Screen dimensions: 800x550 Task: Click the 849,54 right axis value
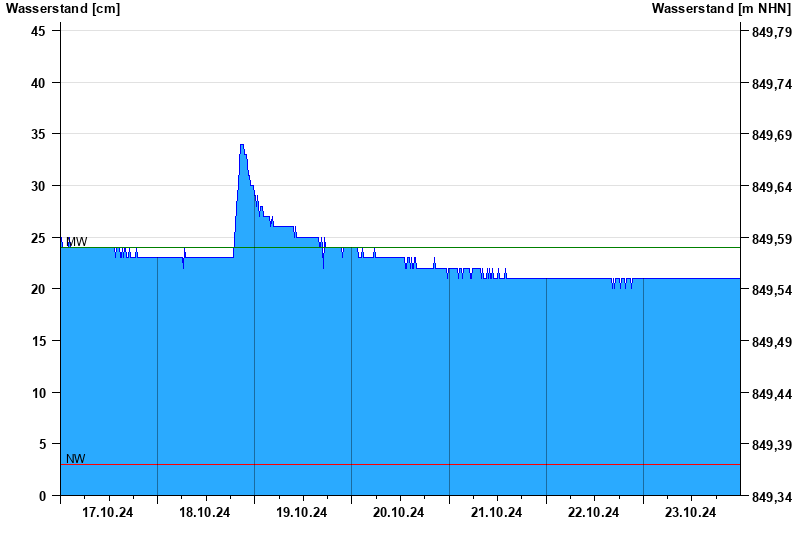point(772,290)
